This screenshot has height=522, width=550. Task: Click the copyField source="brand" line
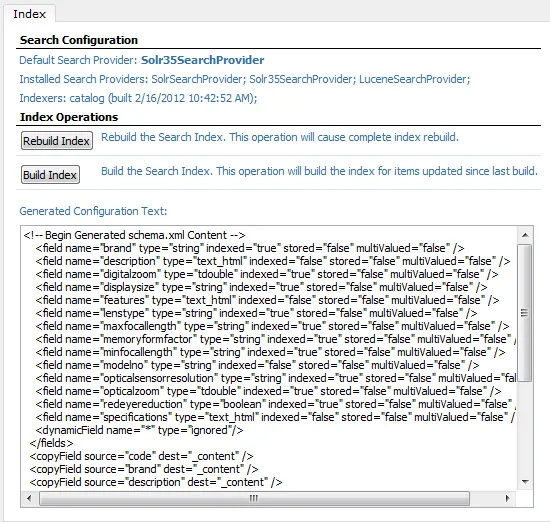pos(144,469)
